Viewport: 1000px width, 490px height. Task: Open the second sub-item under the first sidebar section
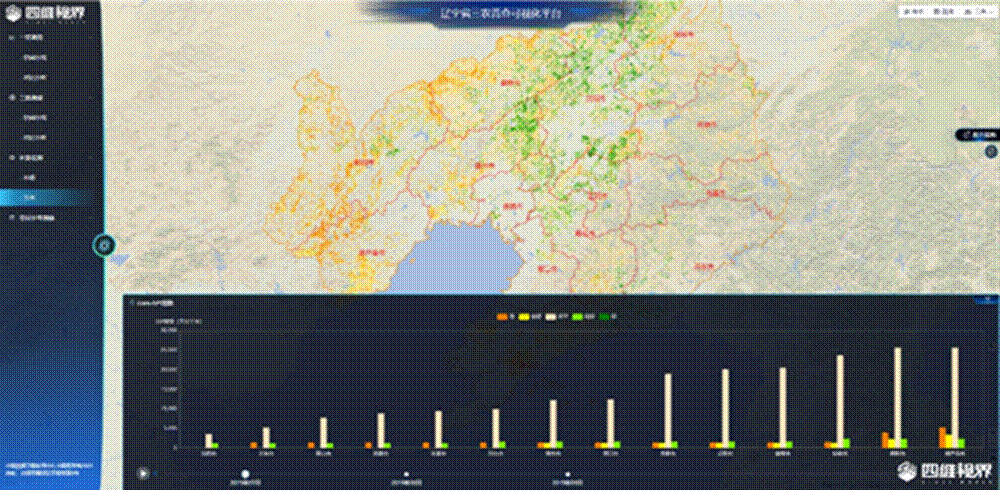tap(35, 77)
